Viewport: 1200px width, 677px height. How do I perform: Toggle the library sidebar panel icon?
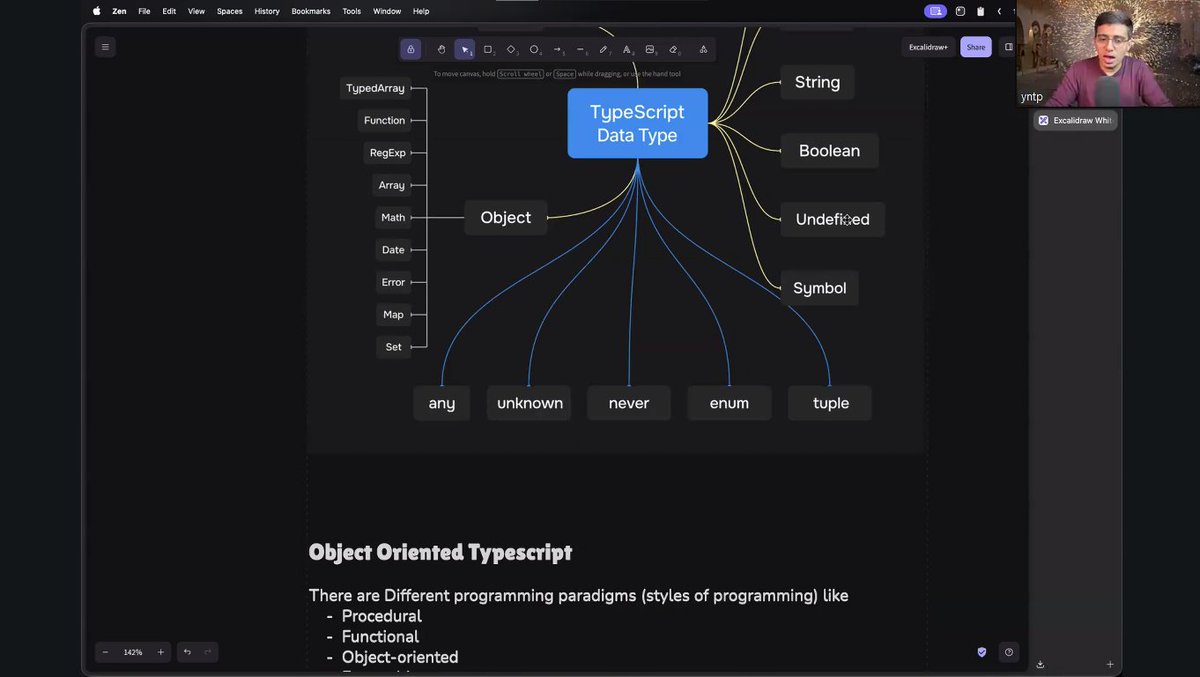coord(1008,47)
